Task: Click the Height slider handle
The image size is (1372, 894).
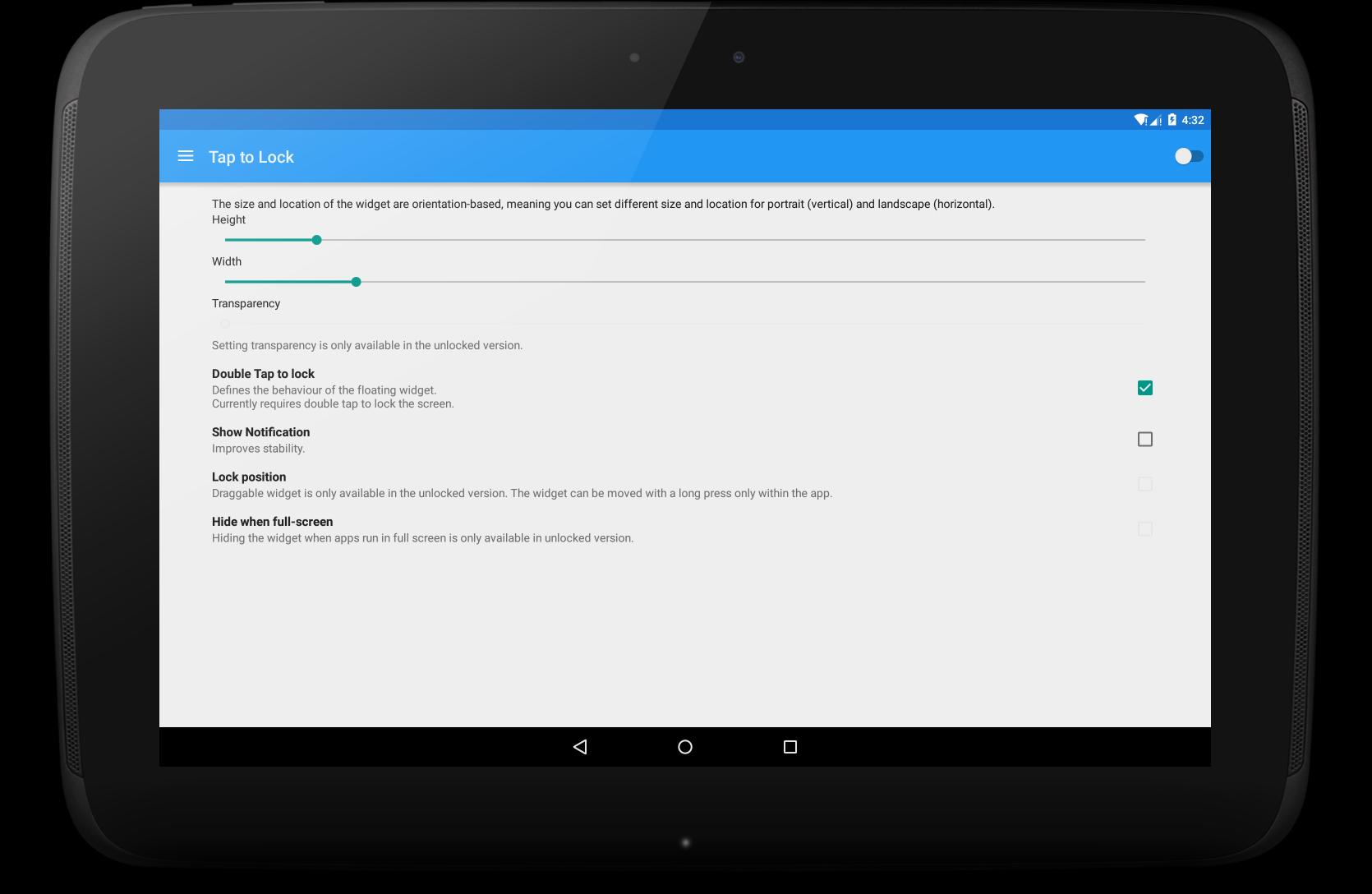Action: tap(316, 240)
